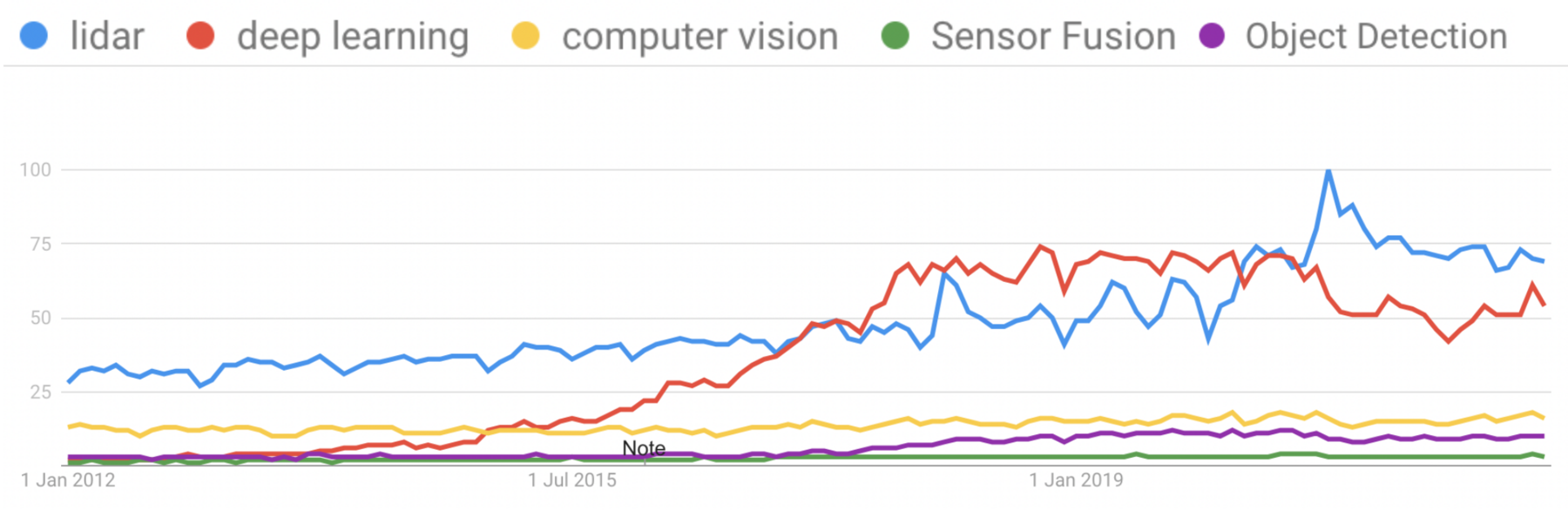Select the 'deep learning' legend label
The height and width of the screenshot is (510, 1568).
pyautogui.click(x=353, y=37)
